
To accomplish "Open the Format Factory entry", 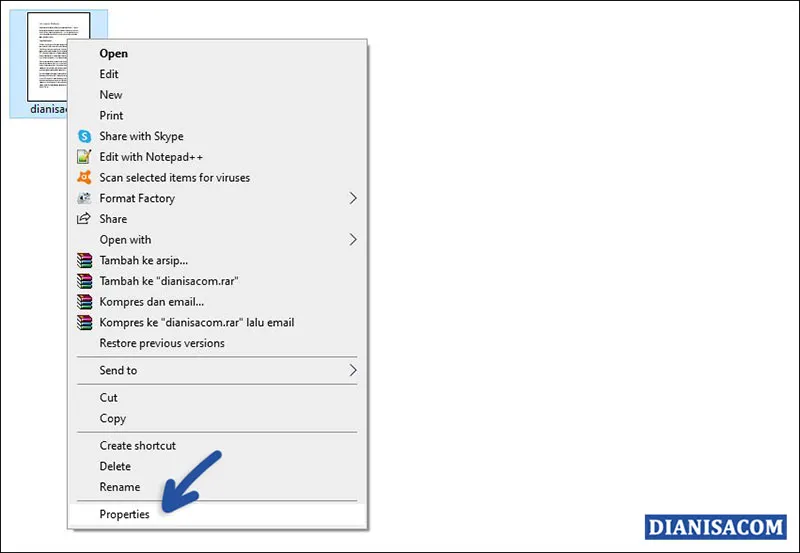I will point(217,198).
